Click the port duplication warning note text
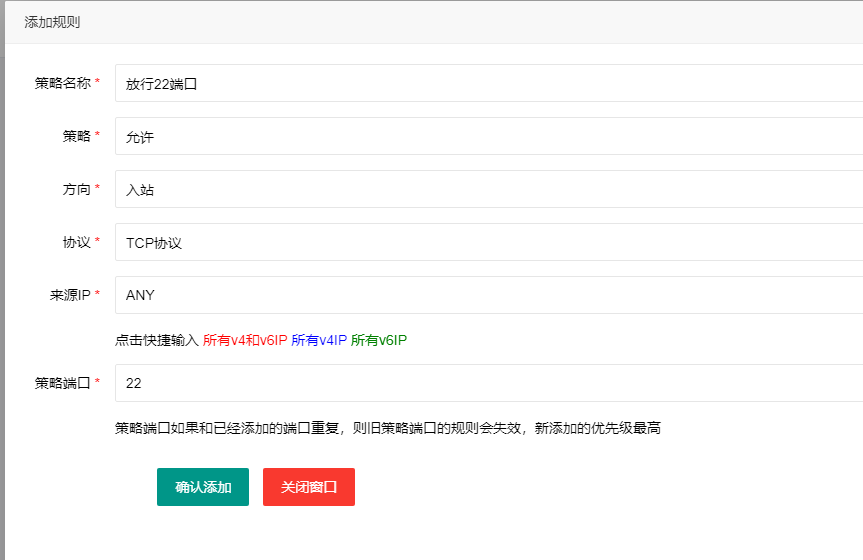 pos(388,428)
